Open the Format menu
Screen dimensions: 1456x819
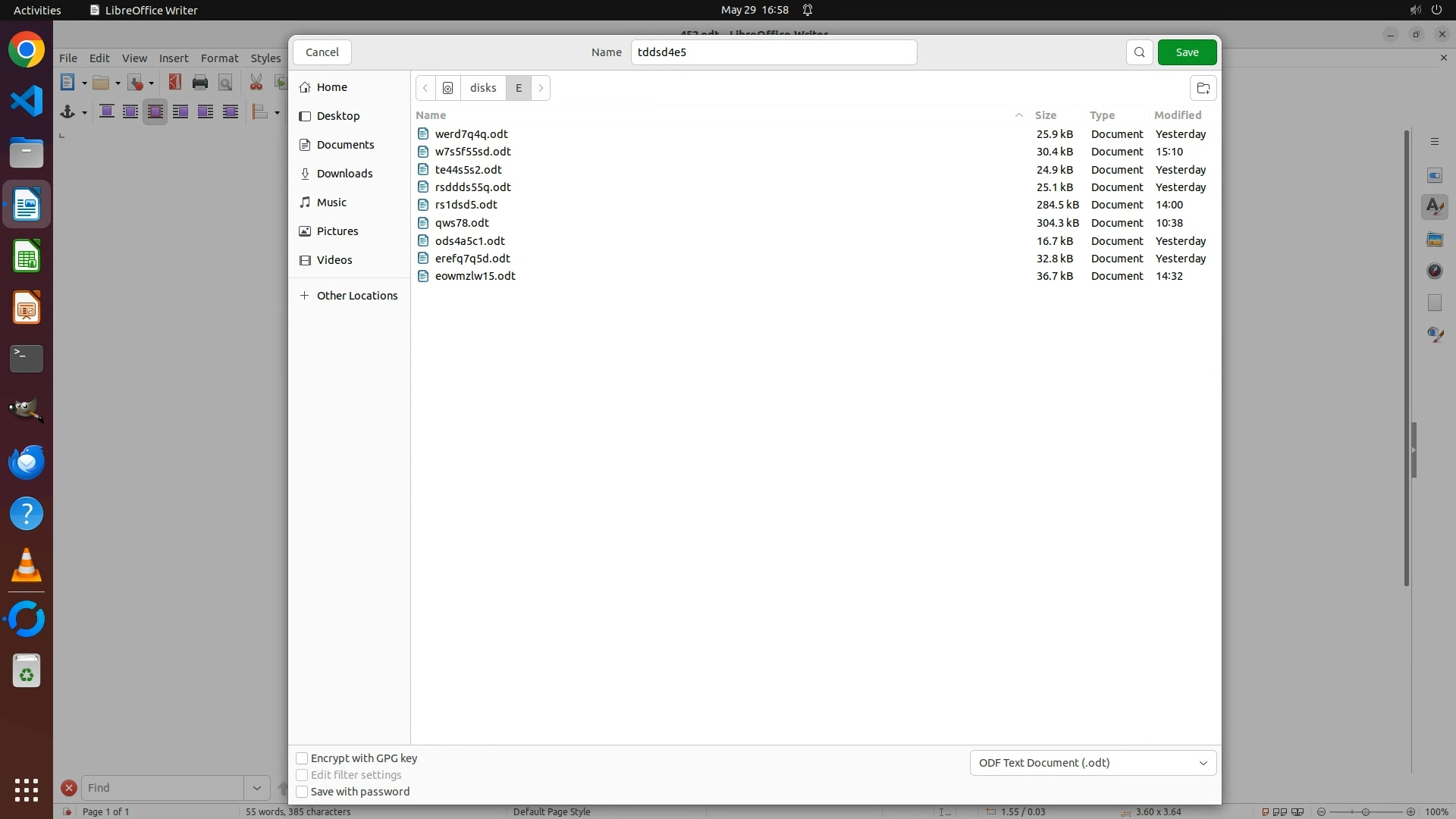pyautogui.click(x=219, y=58)
